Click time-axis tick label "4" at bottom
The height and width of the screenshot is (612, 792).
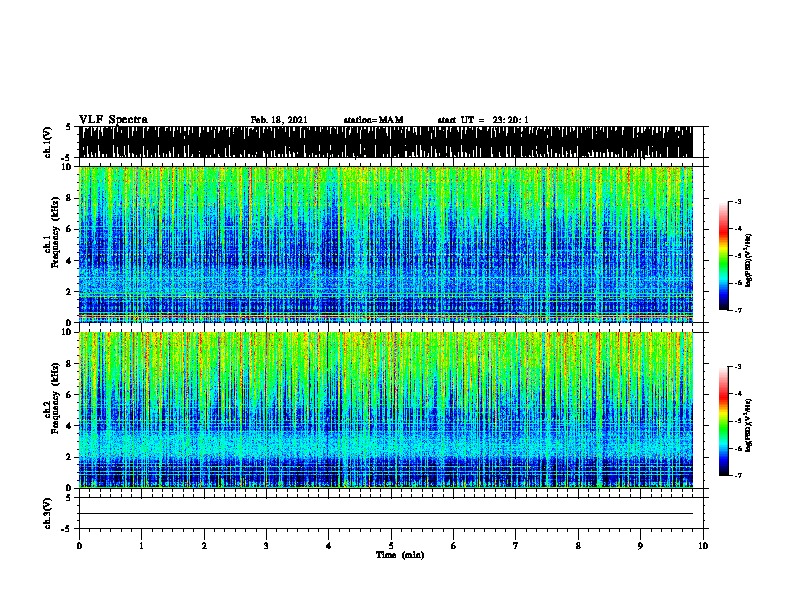(x=328, y=545)
